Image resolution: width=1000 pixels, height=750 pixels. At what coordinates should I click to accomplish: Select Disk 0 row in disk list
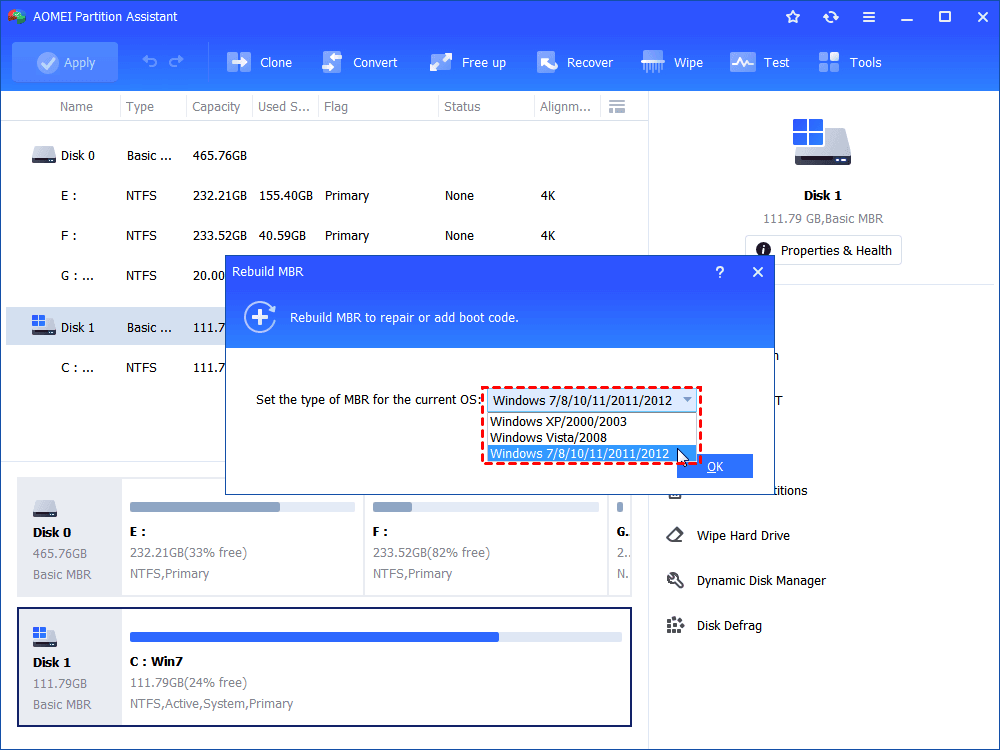pyautogui.click(x=77, y=155)
